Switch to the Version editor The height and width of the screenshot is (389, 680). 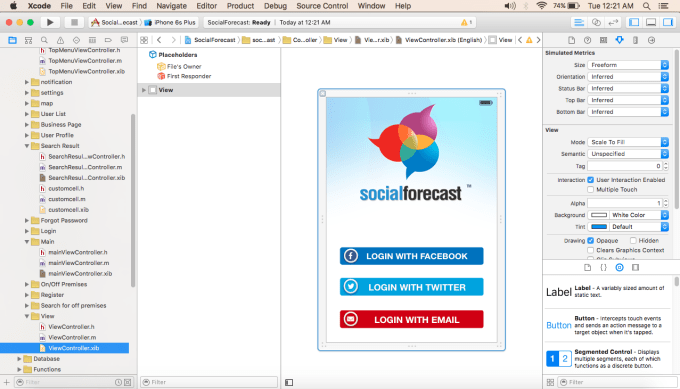coord(613,22)
